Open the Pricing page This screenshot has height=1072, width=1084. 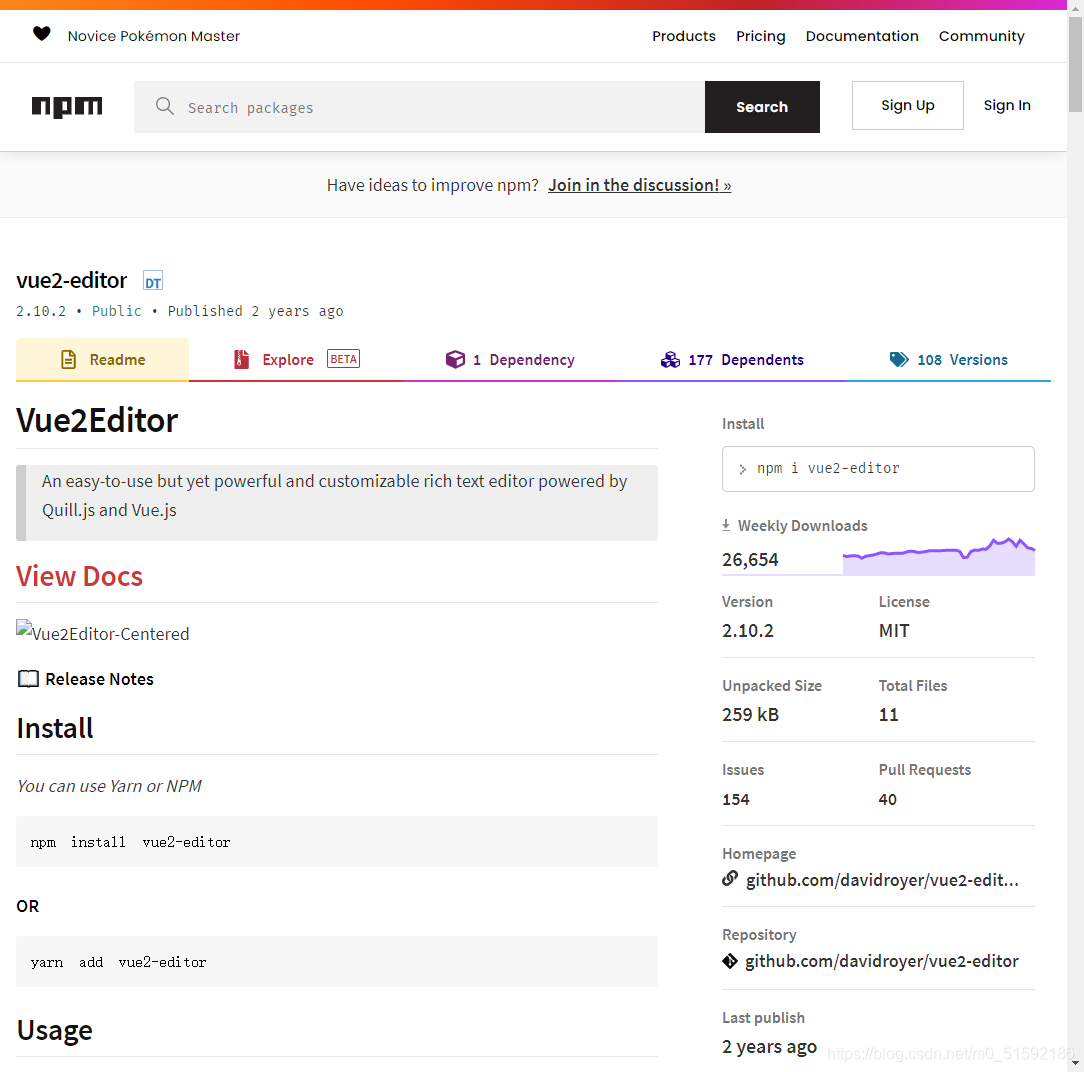coord(760,36)
